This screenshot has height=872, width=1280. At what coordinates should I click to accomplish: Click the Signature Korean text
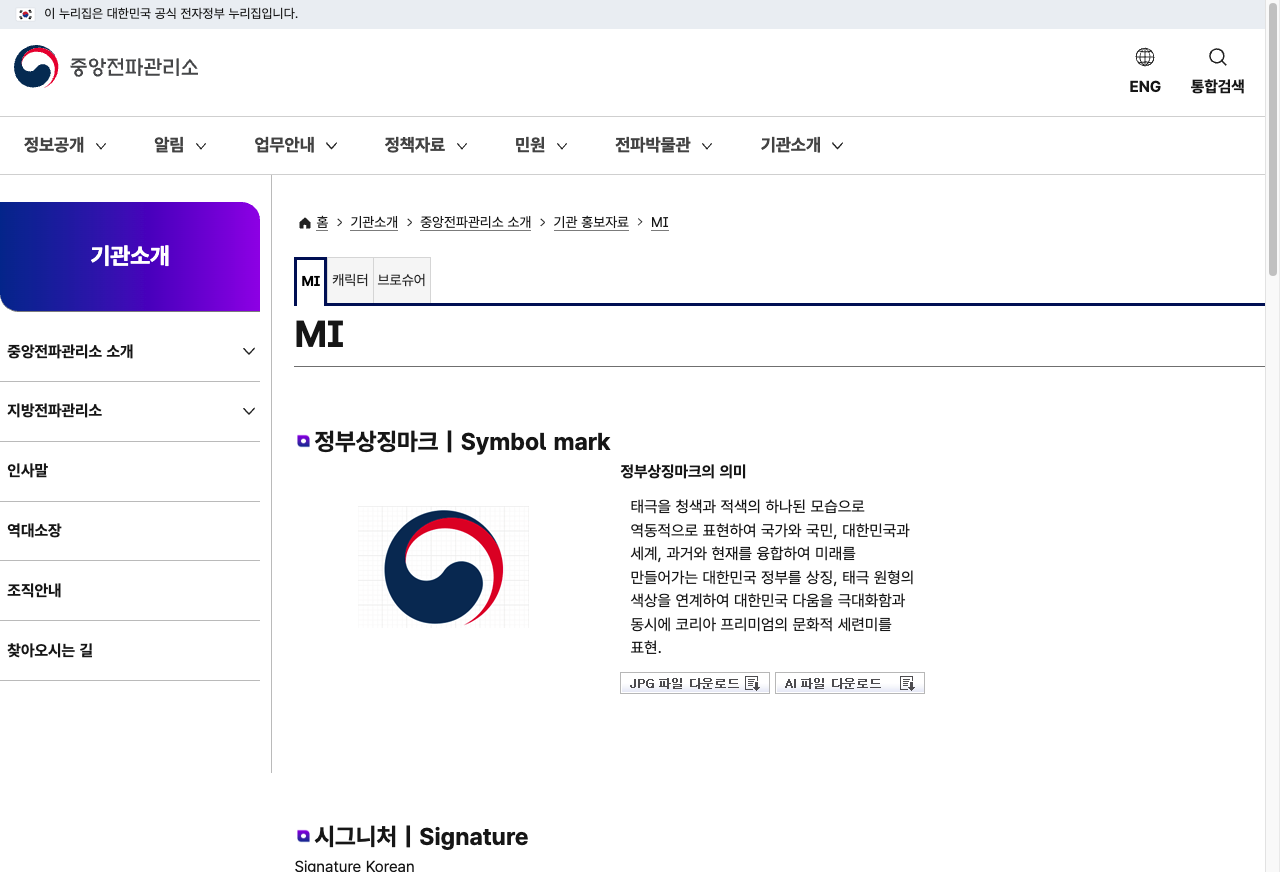(354, 865)
